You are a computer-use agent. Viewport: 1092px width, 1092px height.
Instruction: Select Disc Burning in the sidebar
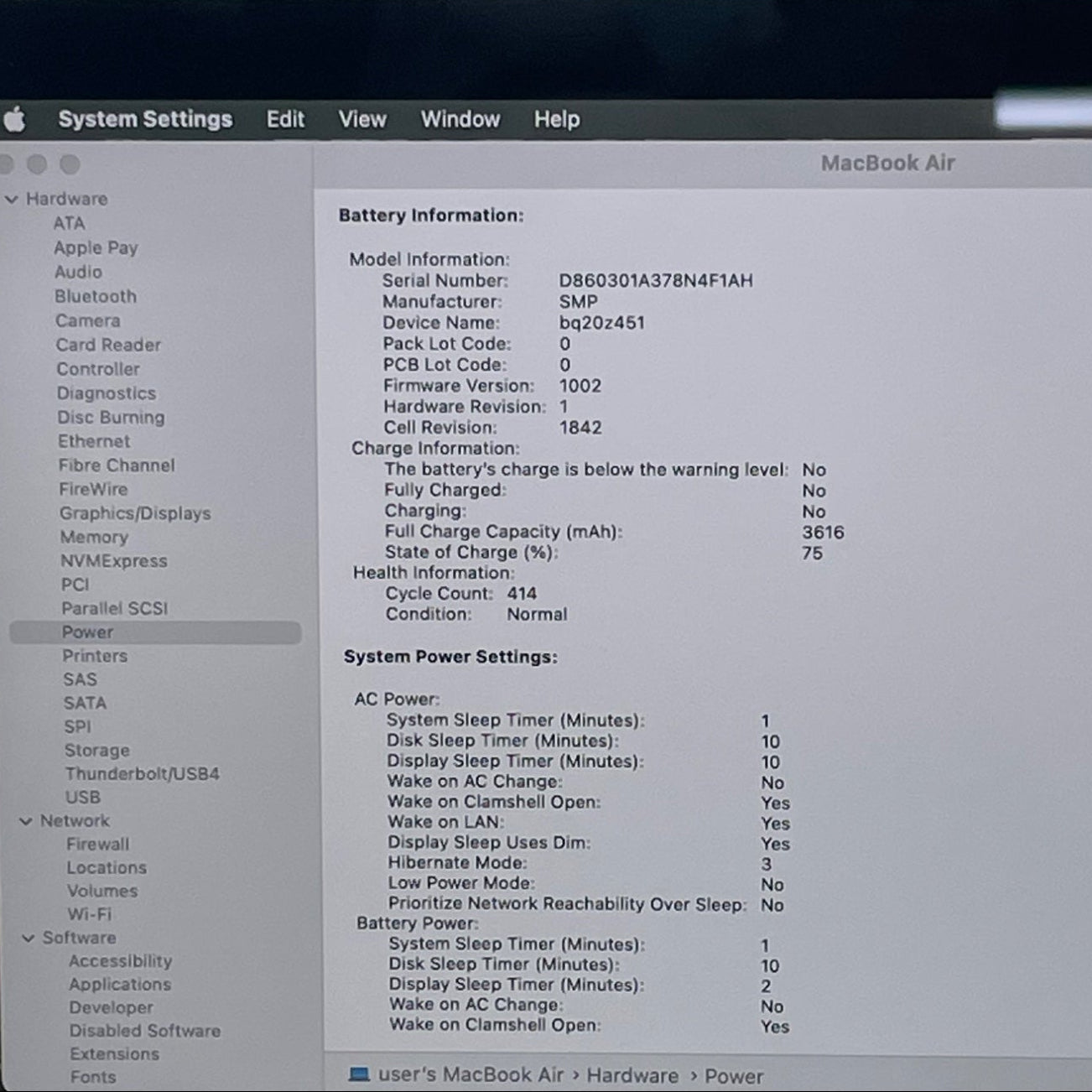coord(111,418)
